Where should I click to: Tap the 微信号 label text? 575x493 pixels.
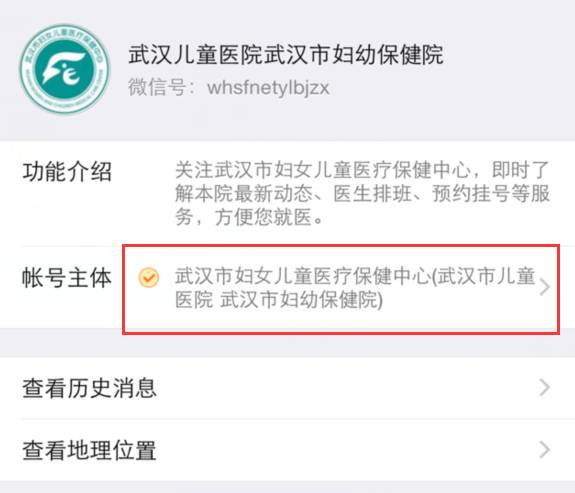pyautogui.click(x=162, y=88)
